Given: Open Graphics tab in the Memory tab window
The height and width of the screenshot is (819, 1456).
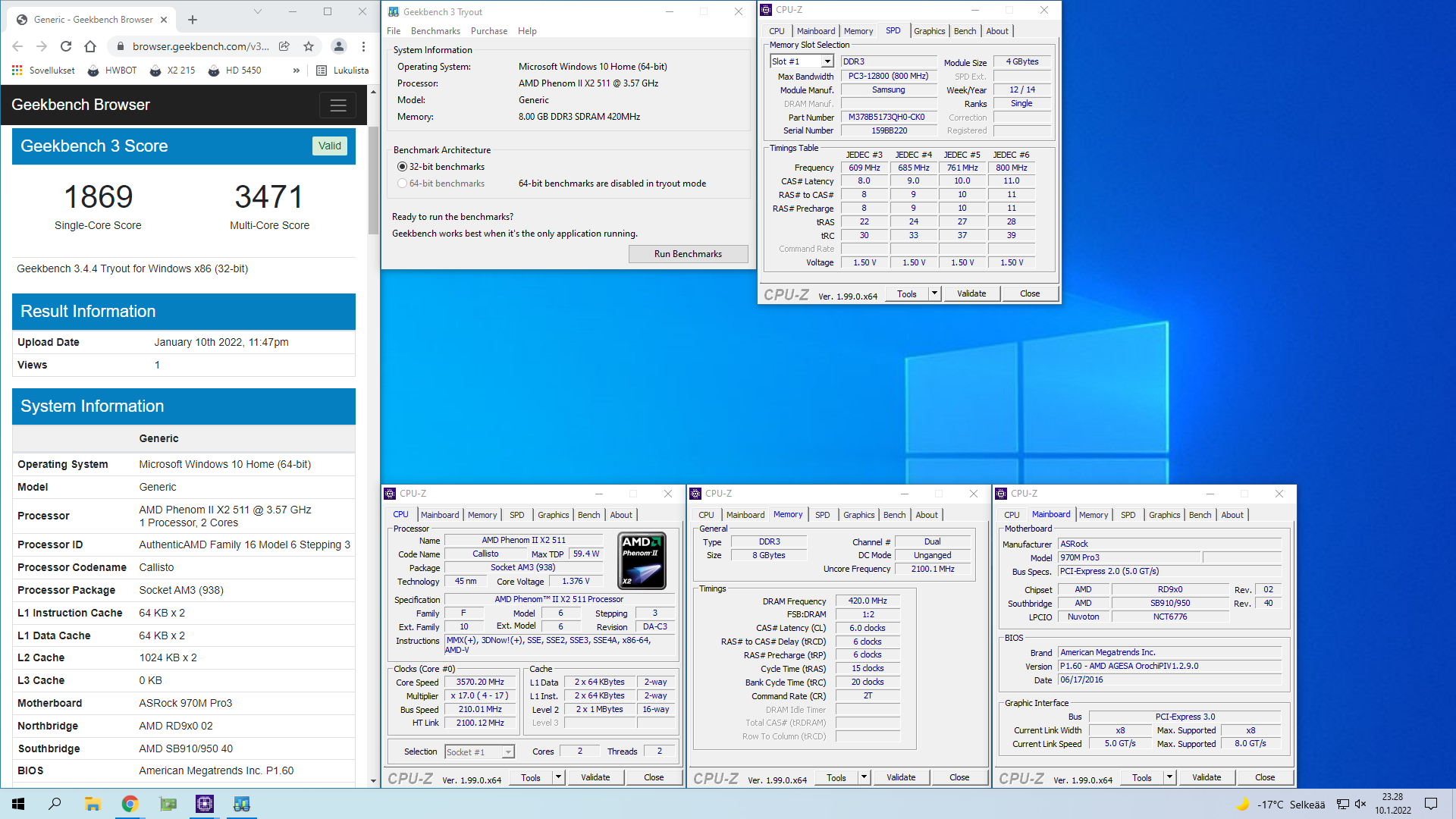Looking at the screenshot, I should click(858, 515).
